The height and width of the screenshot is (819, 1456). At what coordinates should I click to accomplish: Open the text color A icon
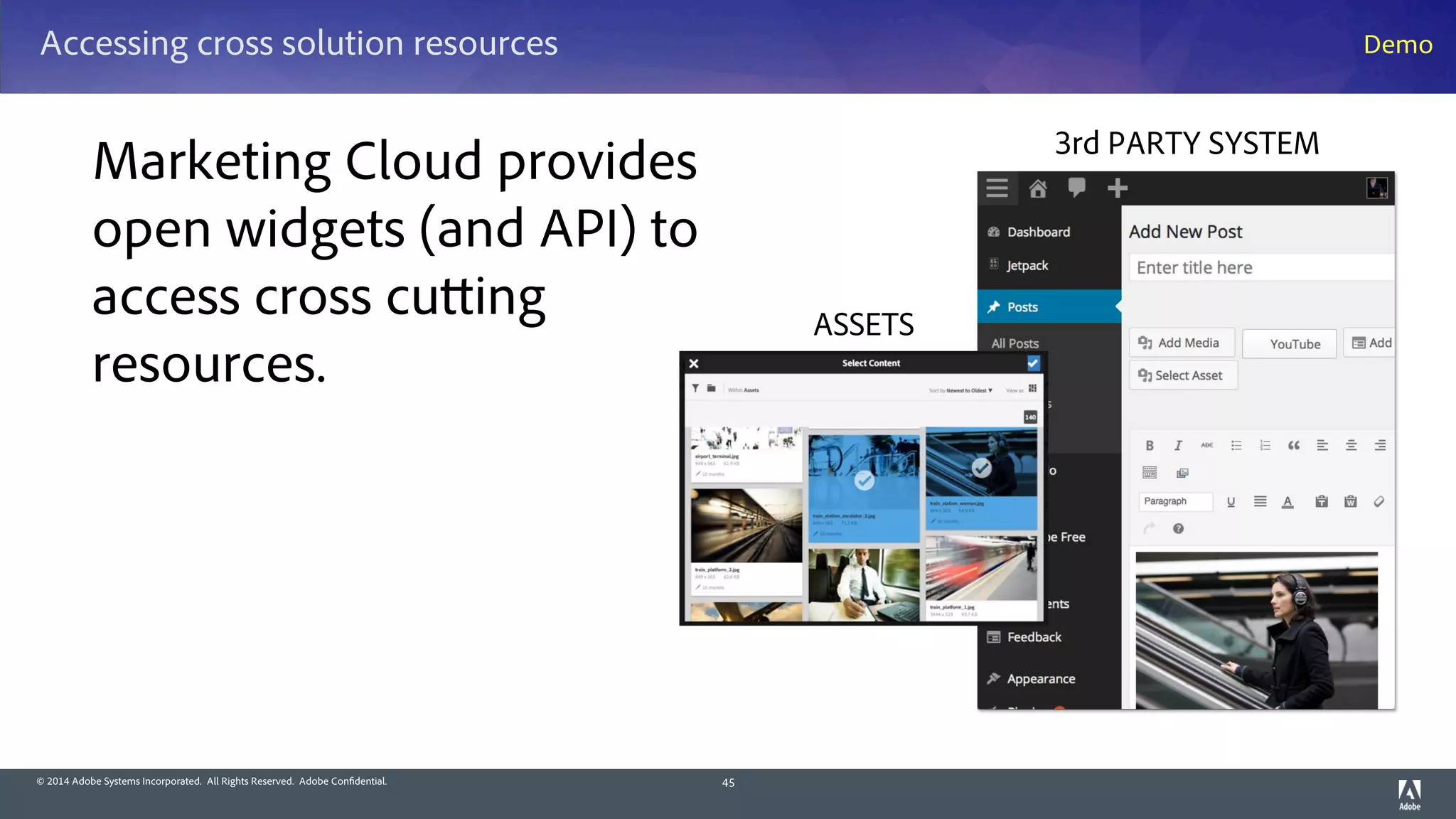point(1288,502)
